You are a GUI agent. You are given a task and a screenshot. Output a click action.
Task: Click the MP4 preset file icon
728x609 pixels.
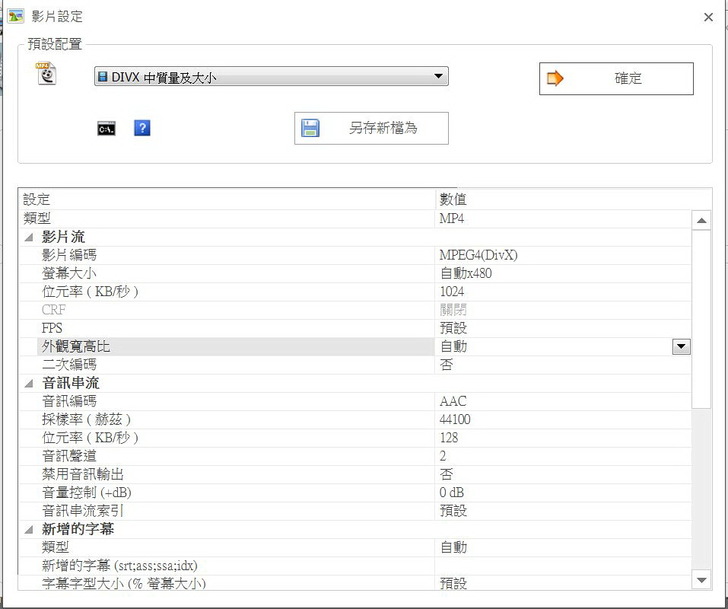click(47, 73)
